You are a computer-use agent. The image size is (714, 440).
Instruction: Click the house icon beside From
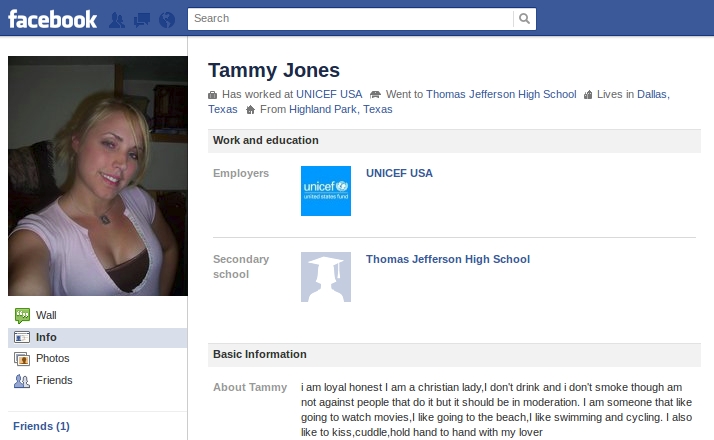pos(250,110)
